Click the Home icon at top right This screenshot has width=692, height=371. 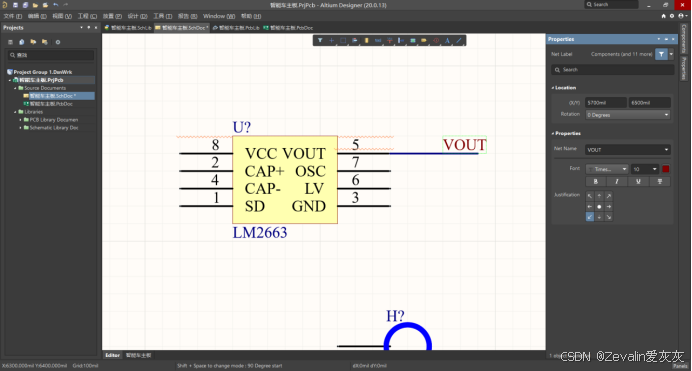(x=663, y=16)
